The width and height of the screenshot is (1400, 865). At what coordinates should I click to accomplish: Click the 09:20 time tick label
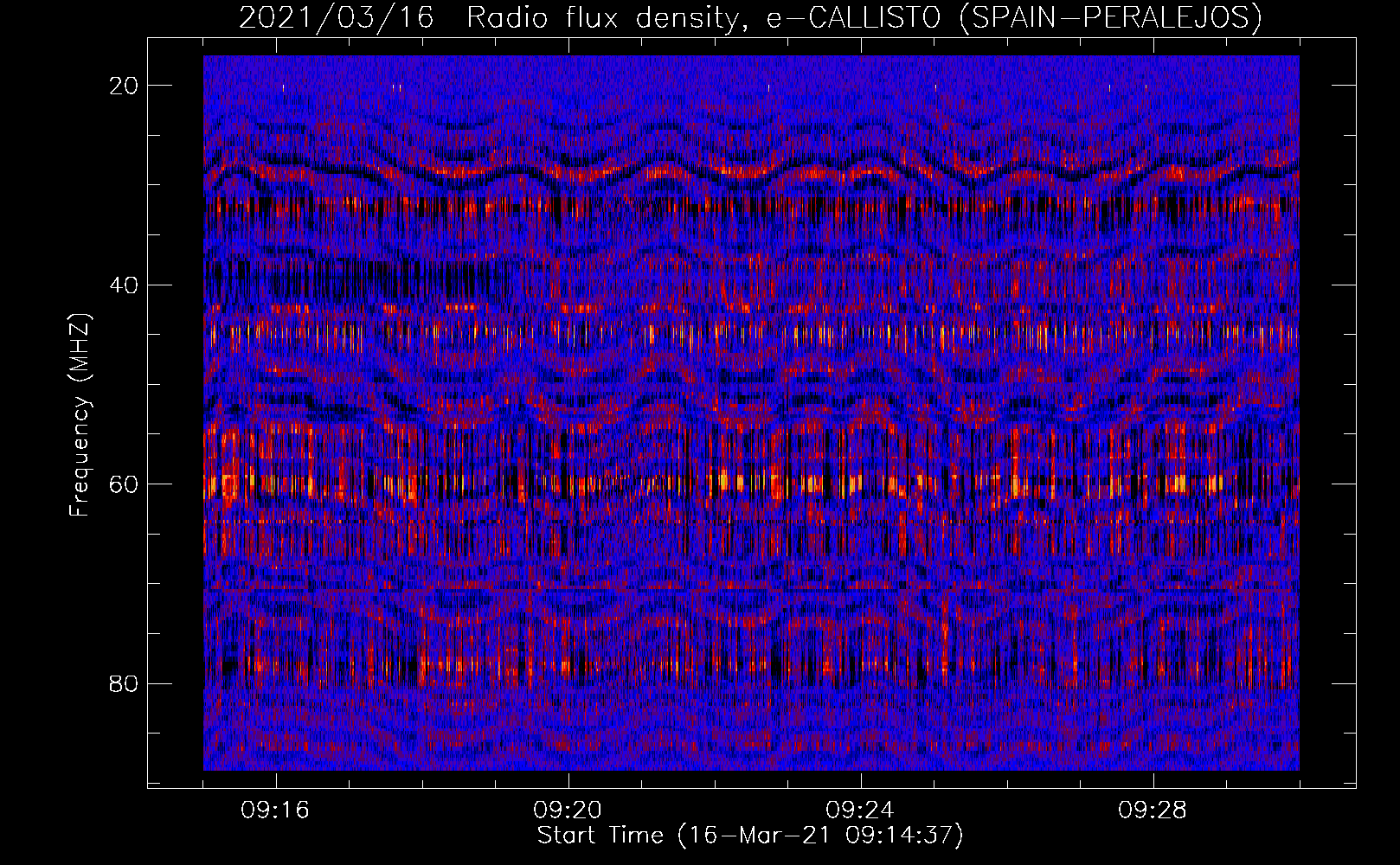tap(568, 811)
